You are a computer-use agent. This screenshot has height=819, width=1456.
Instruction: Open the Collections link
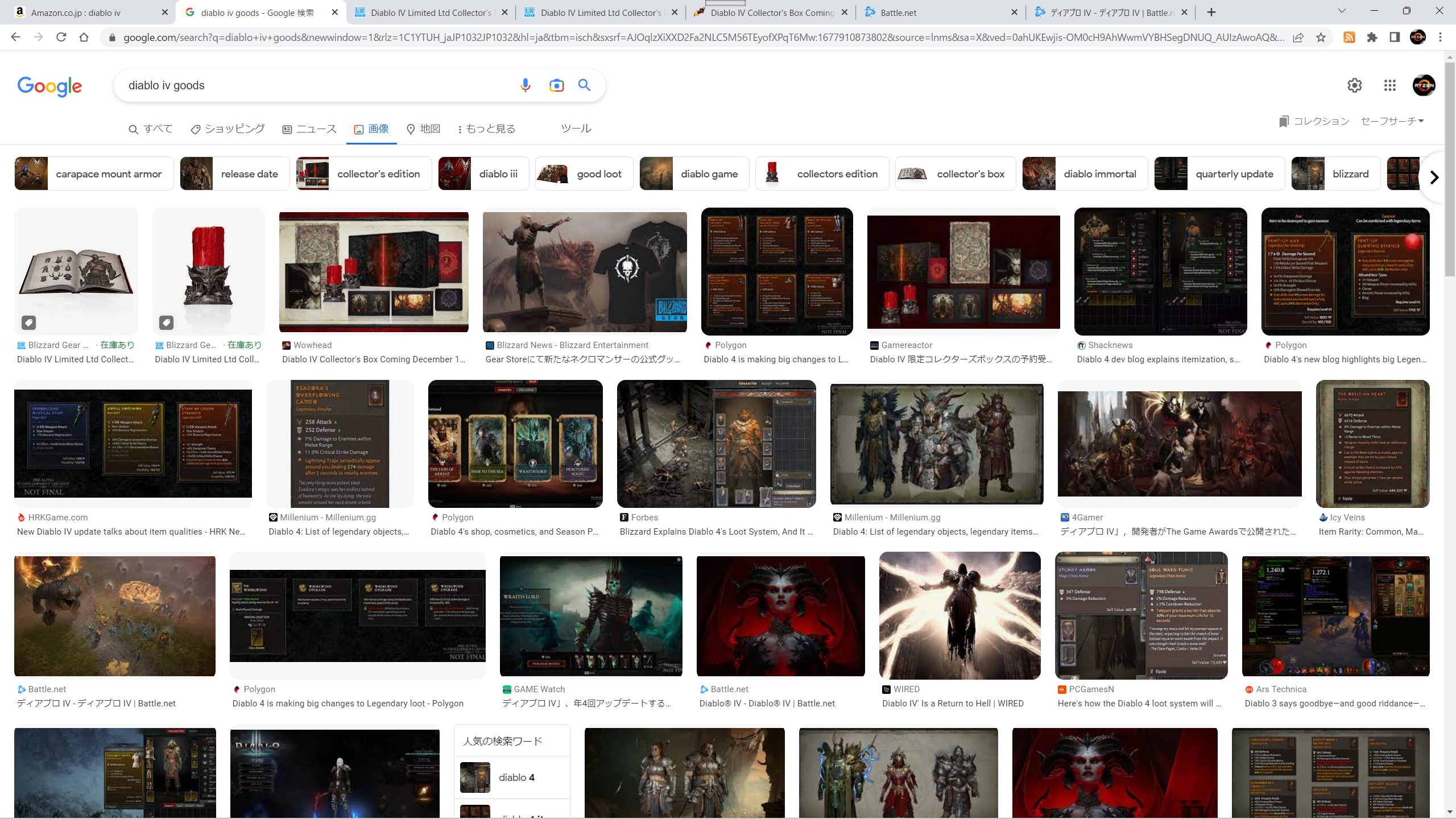pos(1314,121)
